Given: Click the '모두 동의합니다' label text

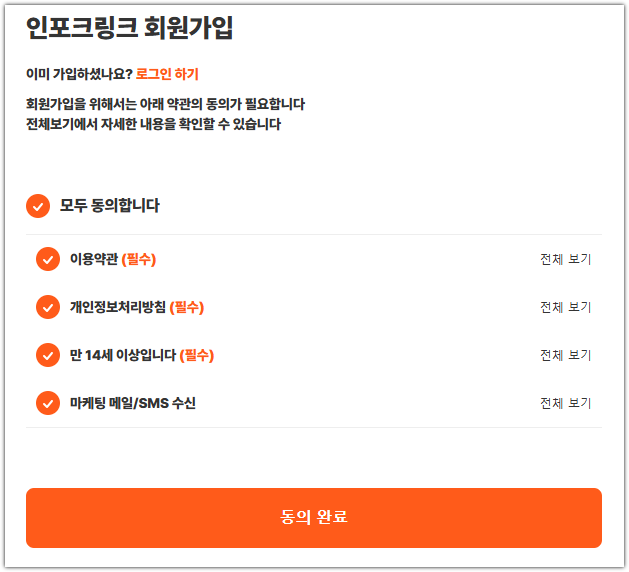Looking at the screenshot, I should (x=110, y=206).
